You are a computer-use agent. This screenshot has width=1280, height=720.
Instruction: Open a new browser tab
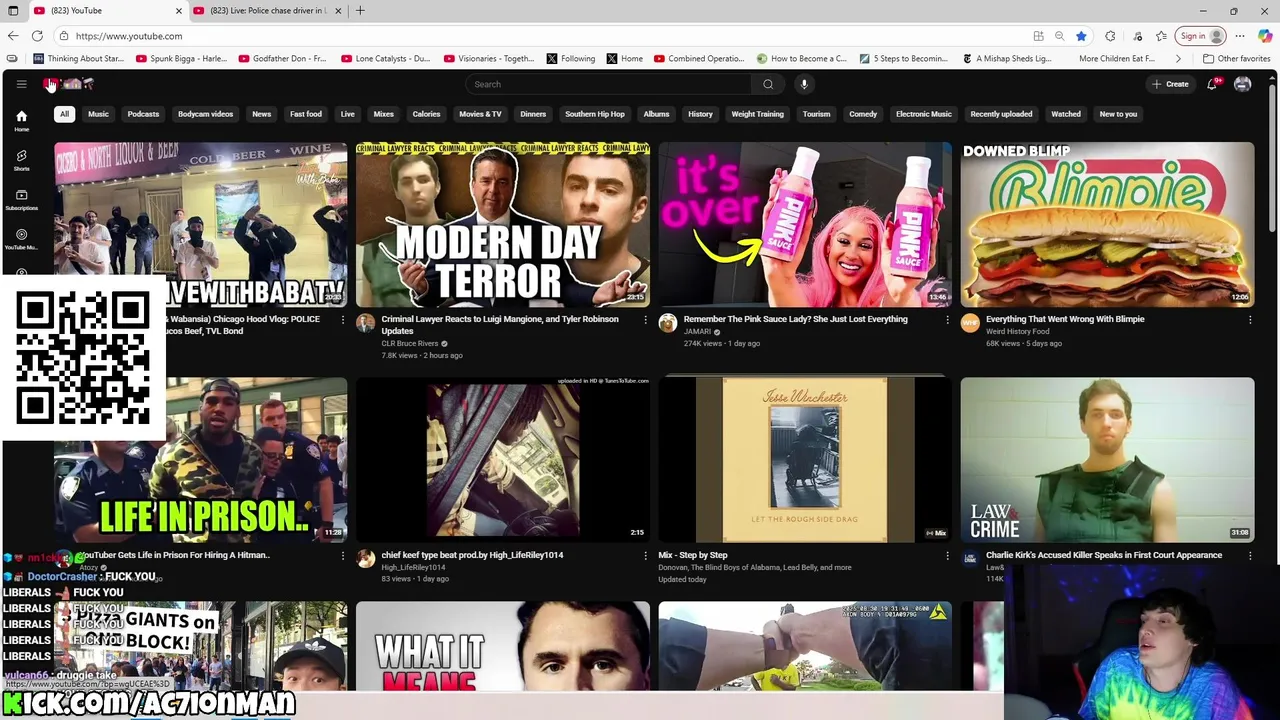[360, 11]
